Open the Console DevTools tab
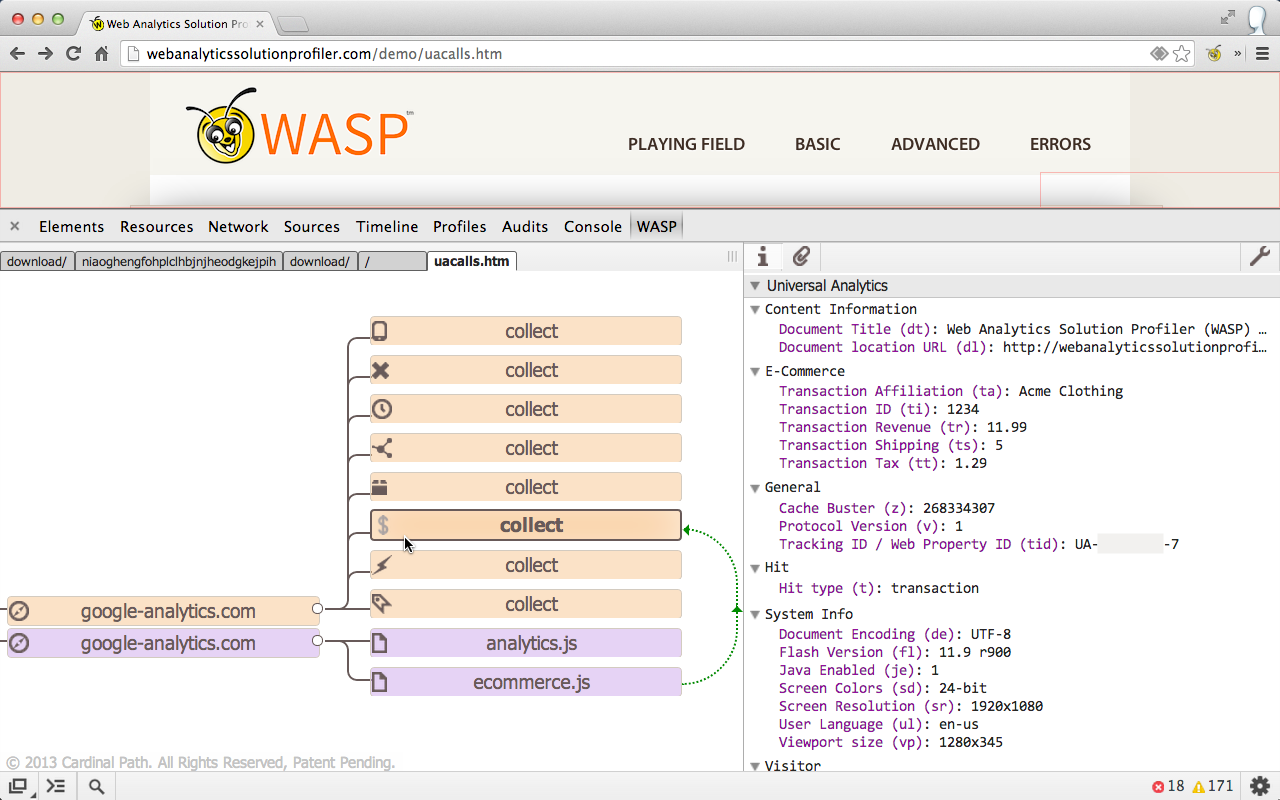 coord(592,227)
